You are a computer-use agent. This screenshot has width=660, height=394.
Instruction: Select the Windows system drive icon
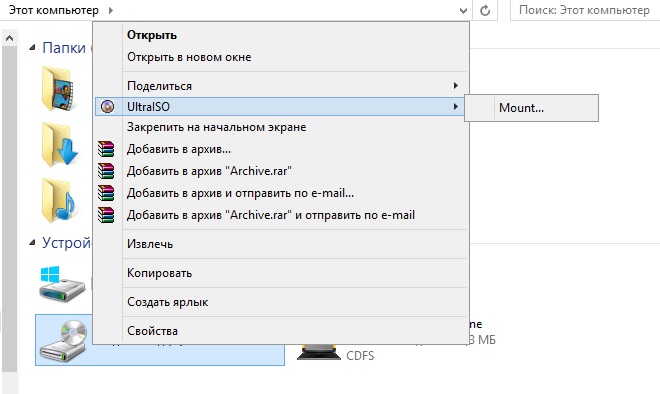tap(62, 283)
